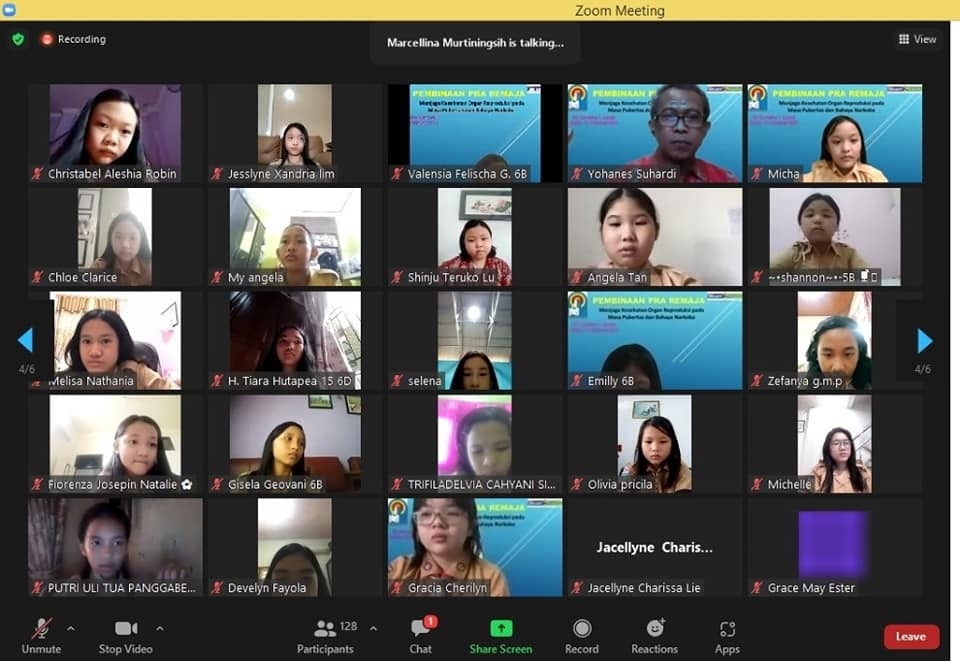This screenshot has height=661, width=960.
Task: Click the green encryption shield icon
Action: coord(18,39)
